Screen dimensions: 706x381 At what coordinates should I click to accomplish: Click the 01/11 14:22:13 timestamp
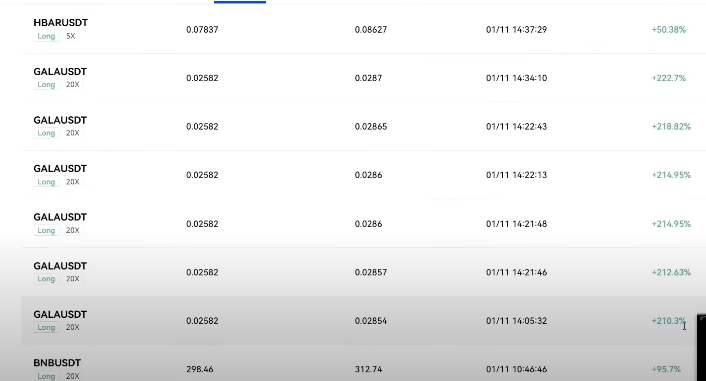pyautogui.click(x=516, y=175)
